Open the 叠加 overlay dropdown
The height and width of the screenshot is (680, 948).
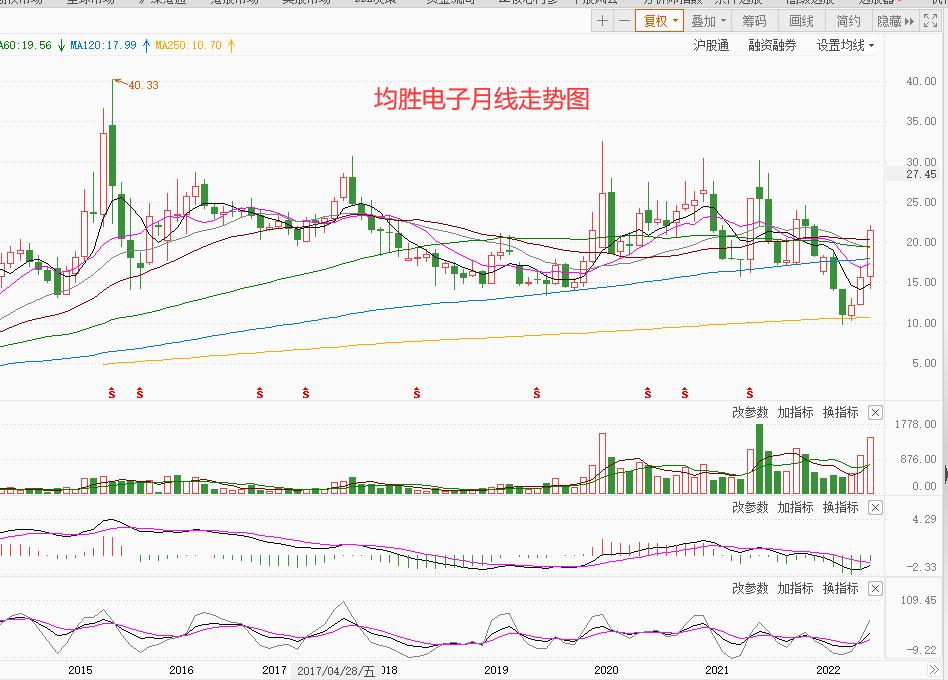[x=707, y=20]
